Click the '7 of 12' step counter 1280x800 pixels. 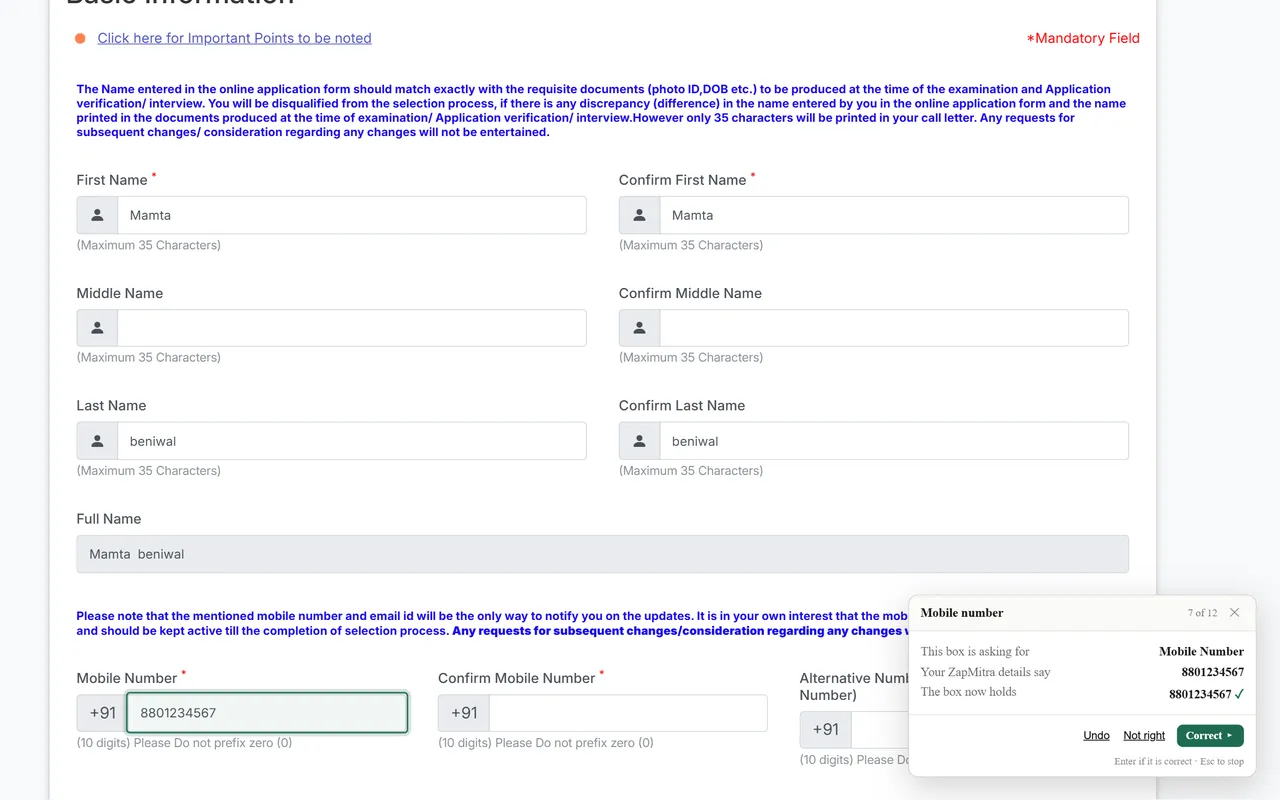click(x=1202, y=613)
